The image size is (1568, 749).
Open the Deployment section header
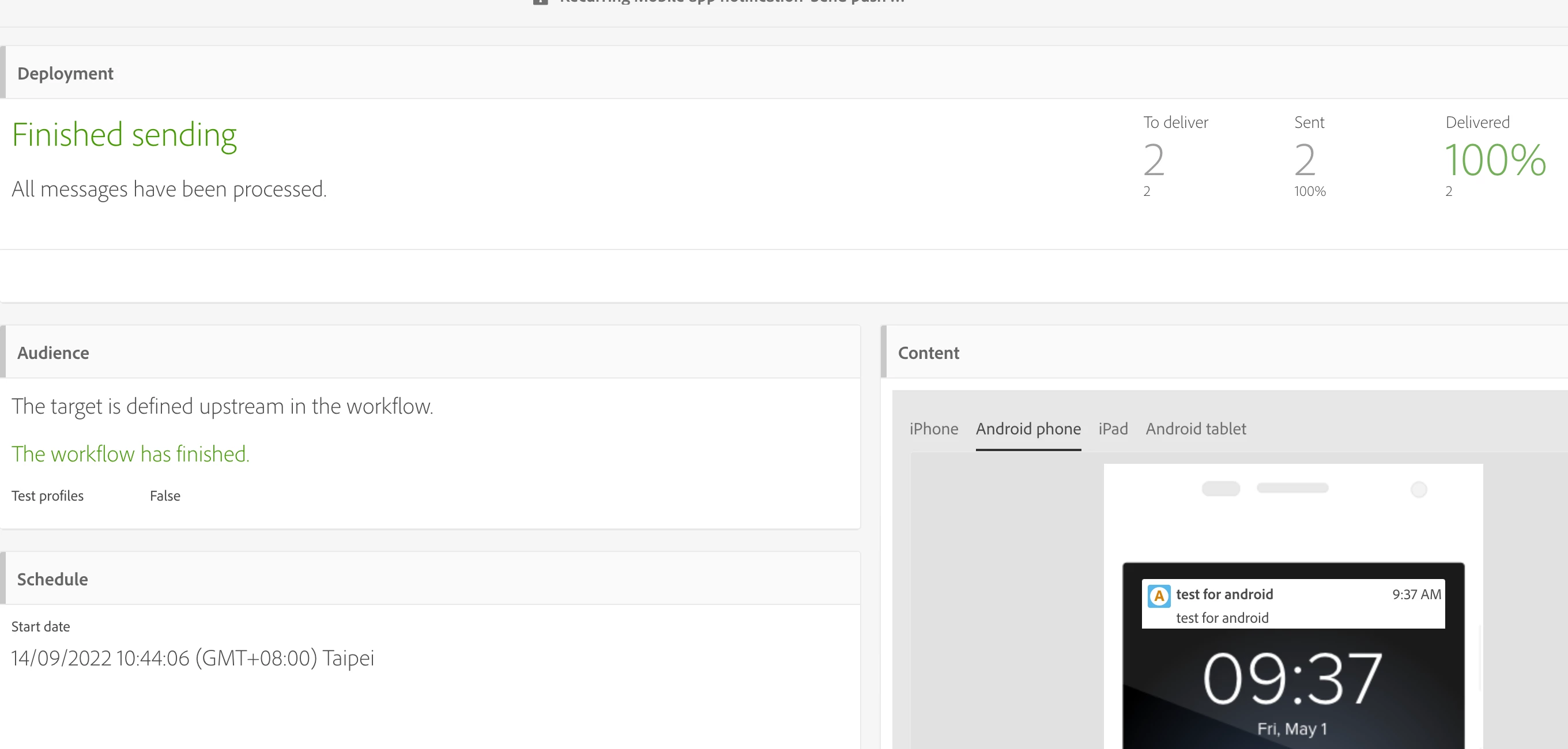tap(65, 74)
